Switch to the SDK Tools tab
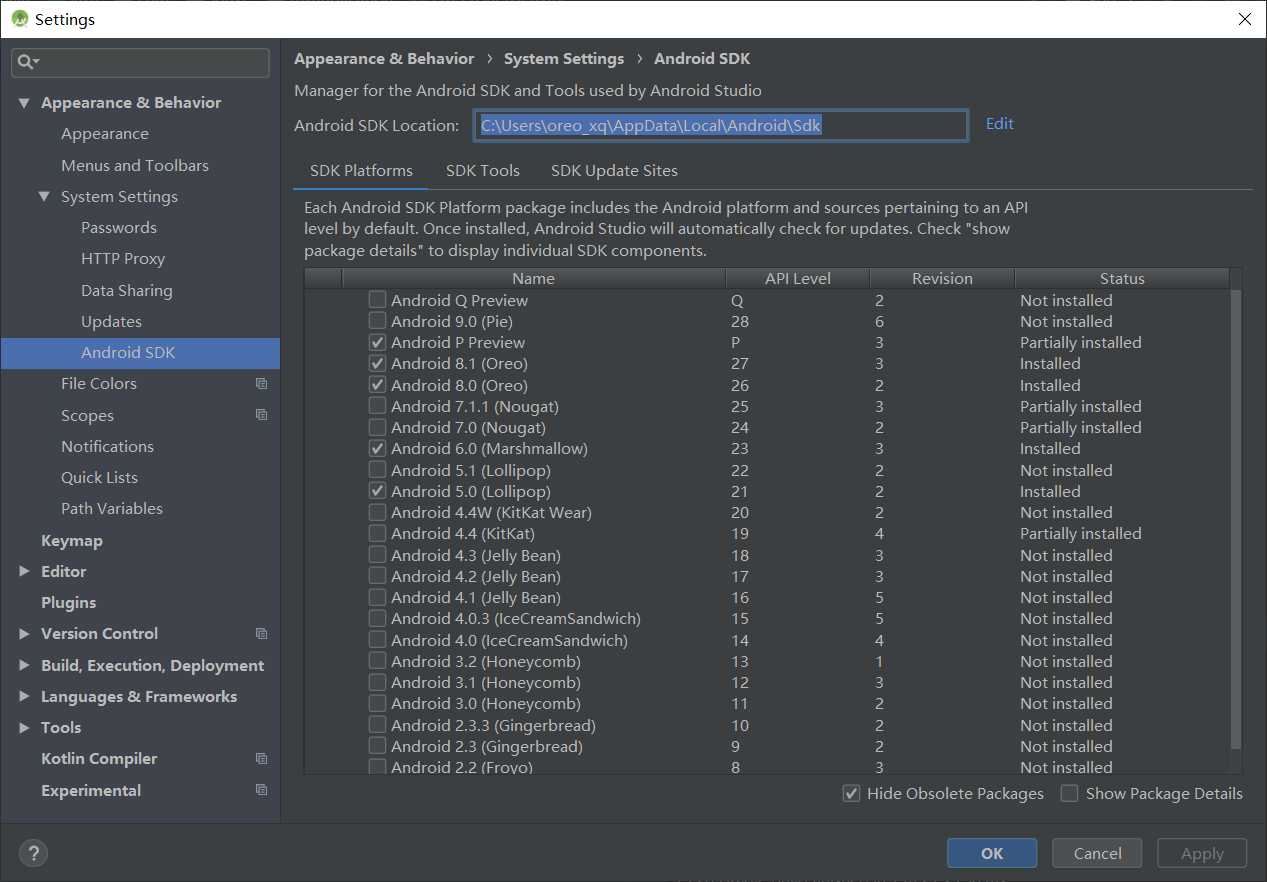 point(483,171)
